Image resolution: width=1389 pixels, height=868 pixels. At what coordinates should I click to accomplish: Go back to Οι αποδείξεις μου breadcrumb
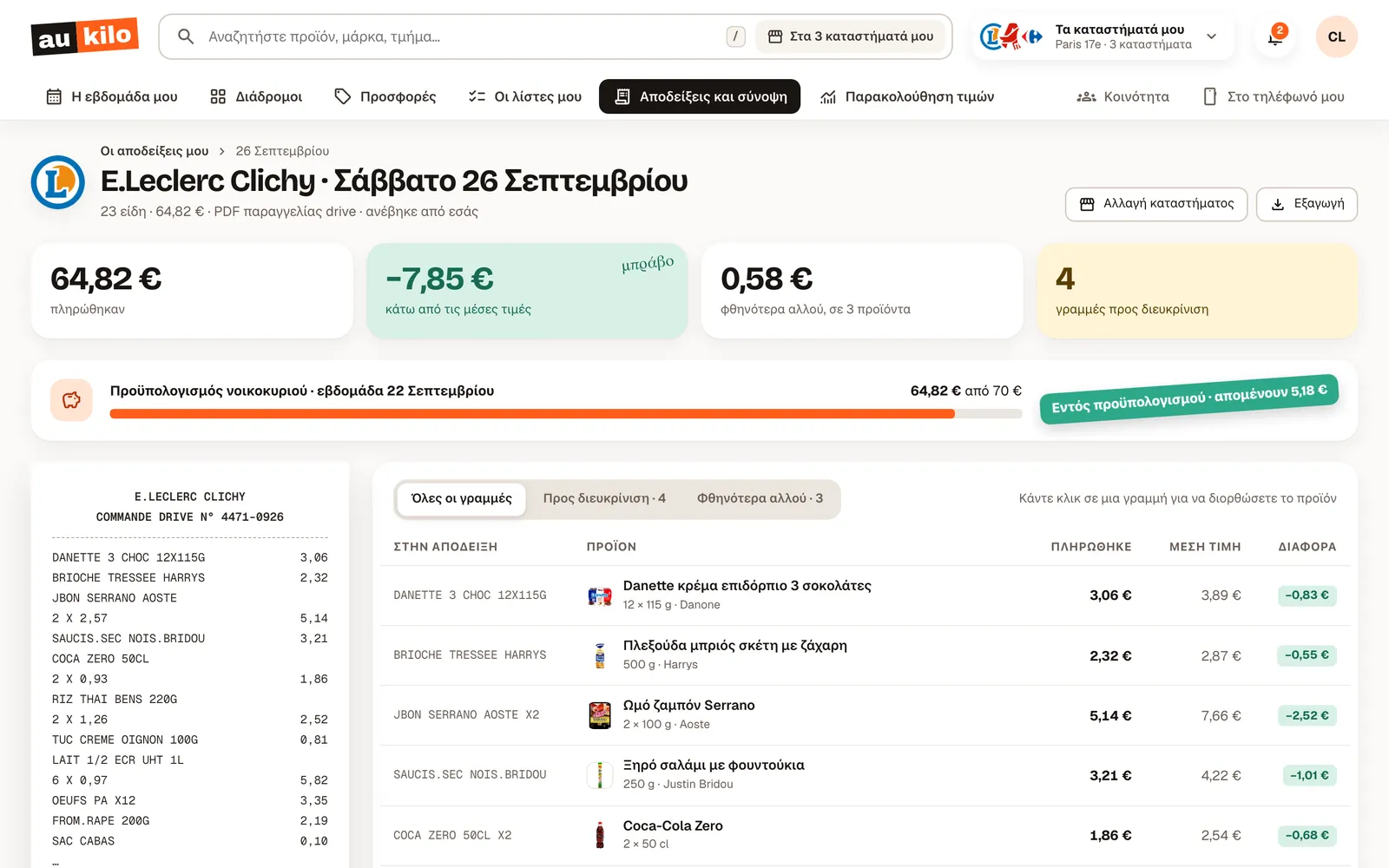155,151
